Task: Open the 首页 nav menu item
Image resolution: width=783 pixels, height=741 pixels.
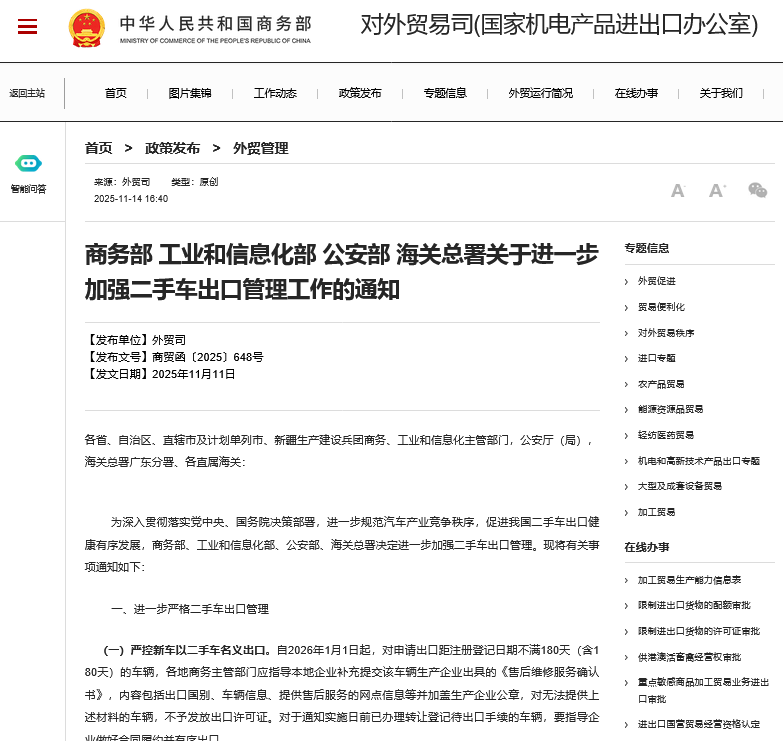Action: point(116,93)
